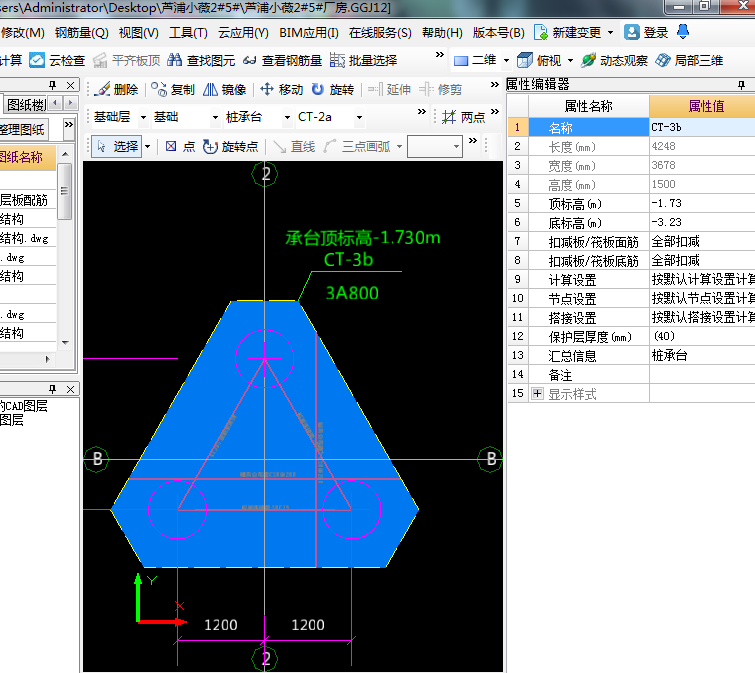Edit the top elevation value -1.73
Viewport: 755px width, 673px height.
702,203
